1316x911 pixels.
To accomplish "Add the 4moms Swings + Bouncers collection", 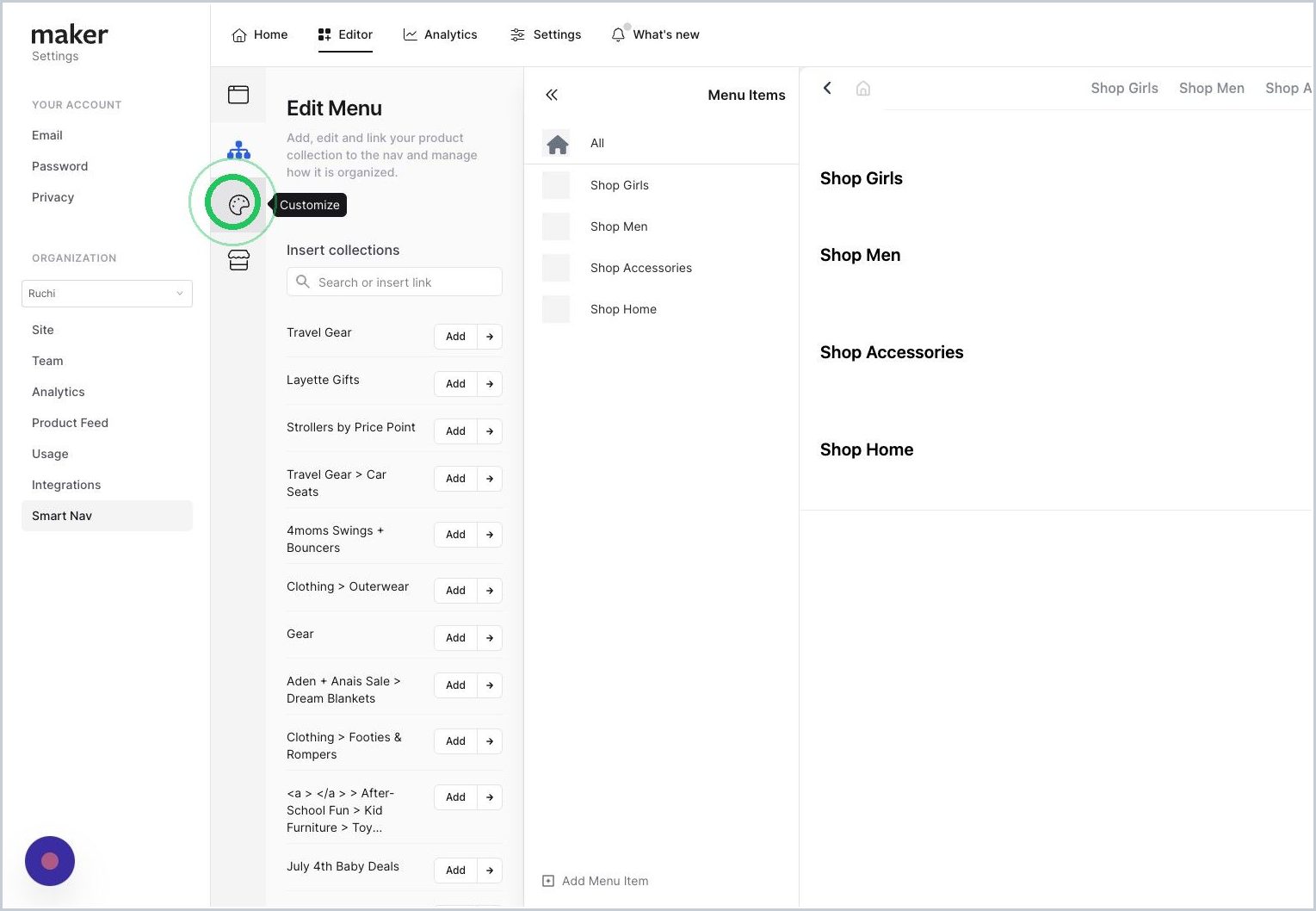I will point(455,535).
